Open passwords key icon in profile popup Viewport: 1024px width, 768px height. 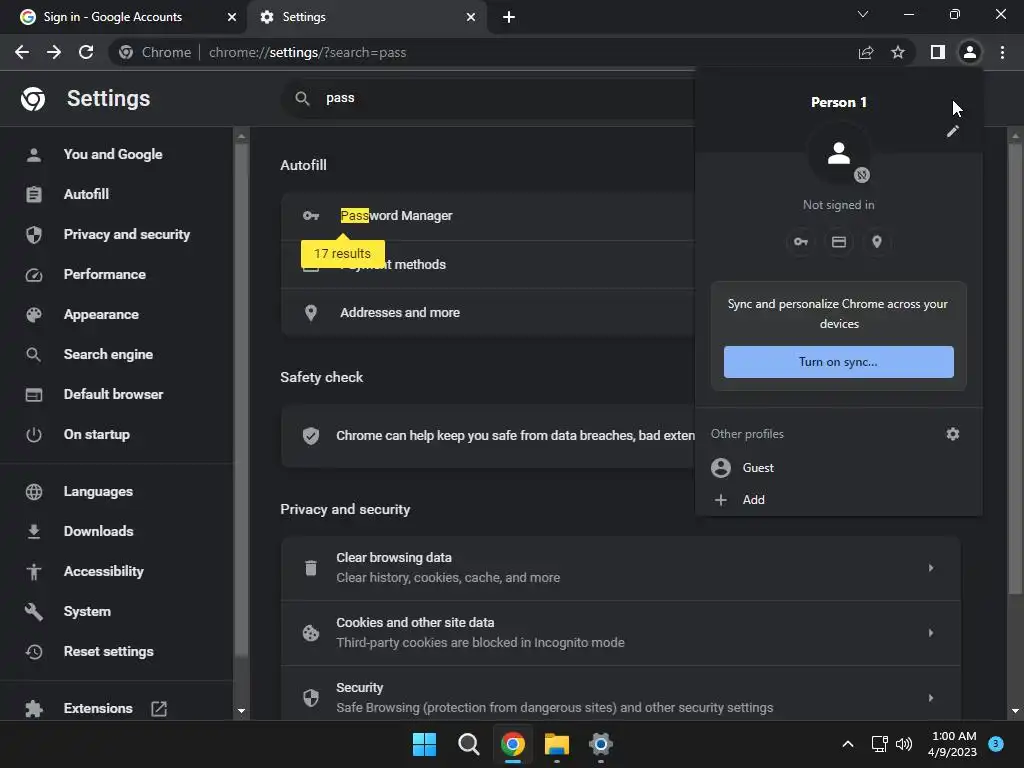[801, 242]
